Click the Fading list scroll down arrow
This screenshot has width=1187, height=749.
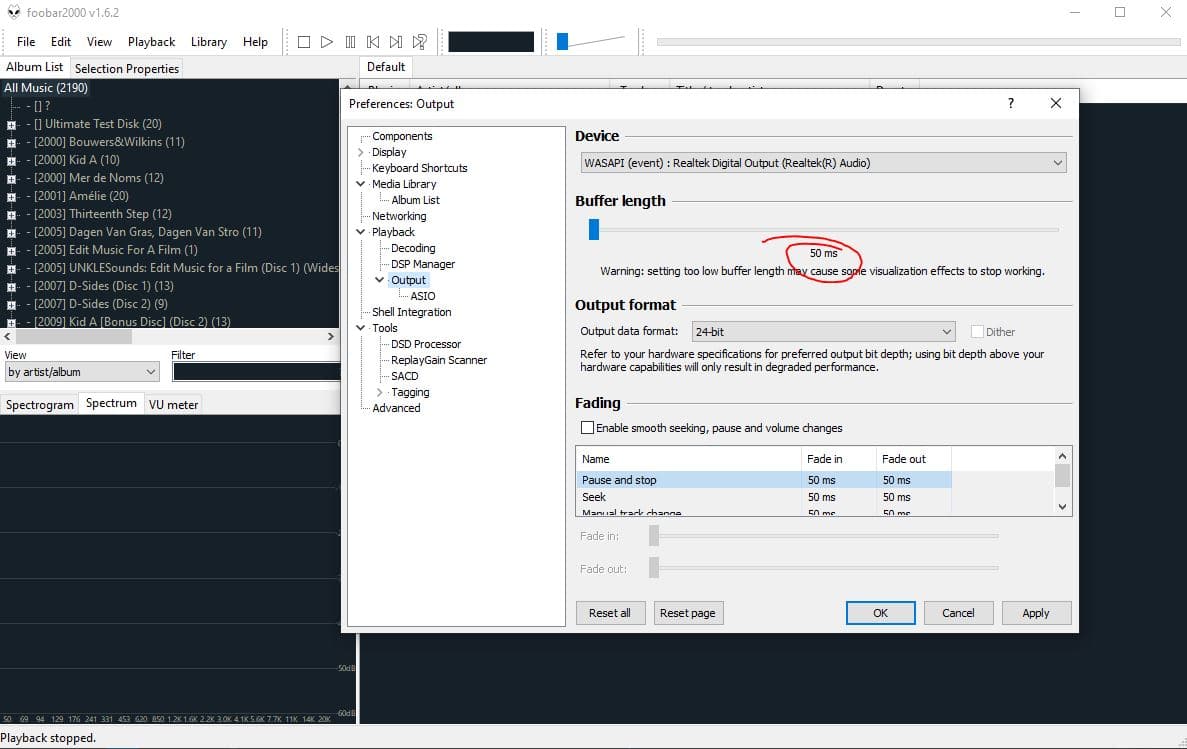coord(1062,507)
